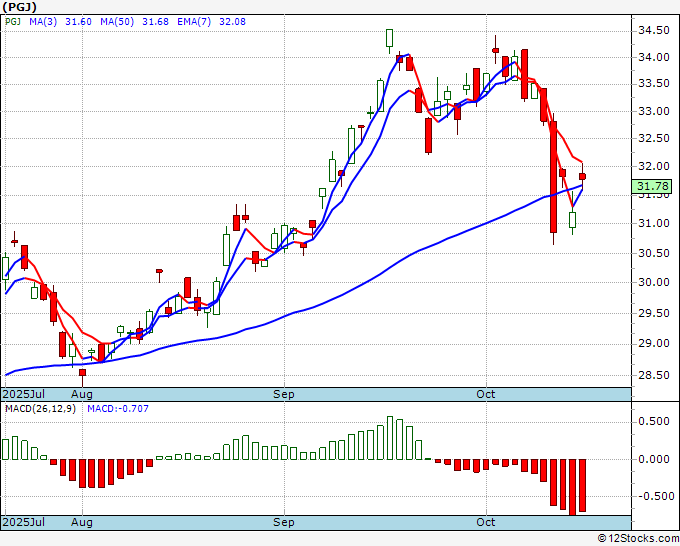Click Aug on the price chart date axis

pos(82,394)
